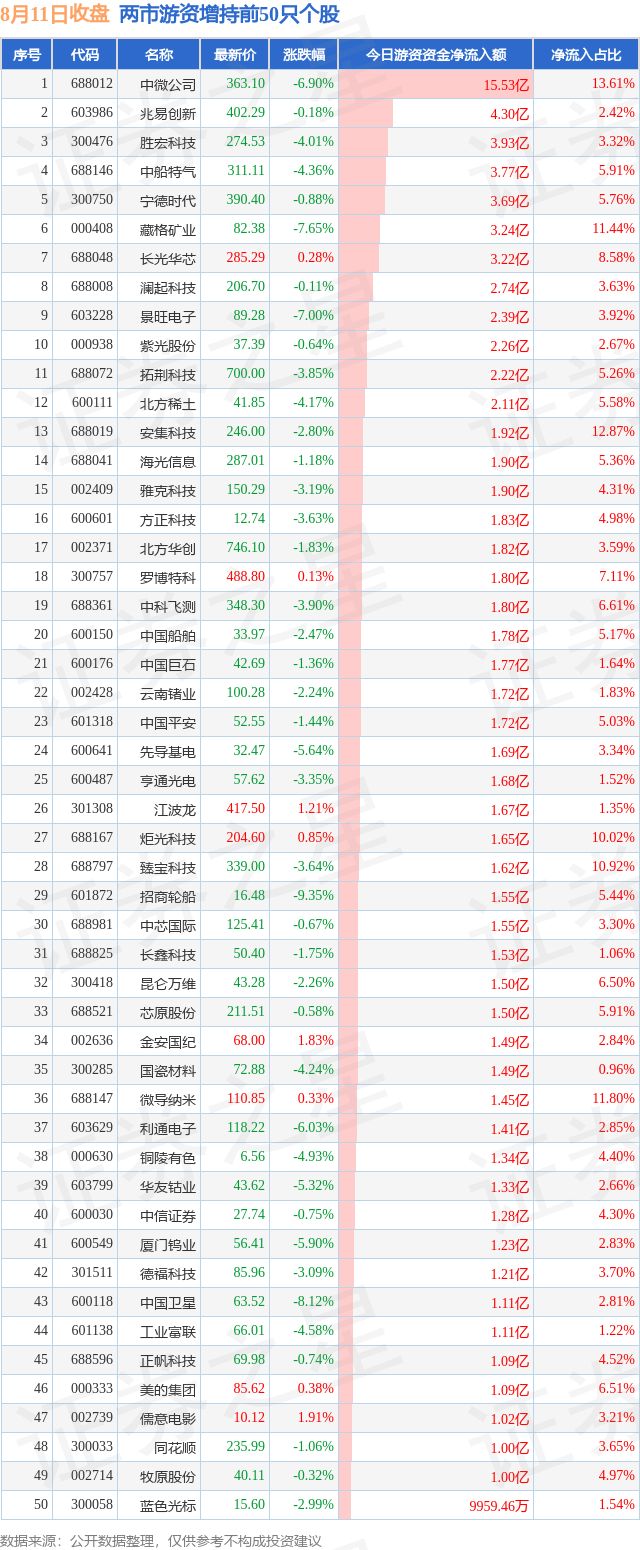Open the 宁德时代 row name
640x1550 pixels.
point(168,200)
